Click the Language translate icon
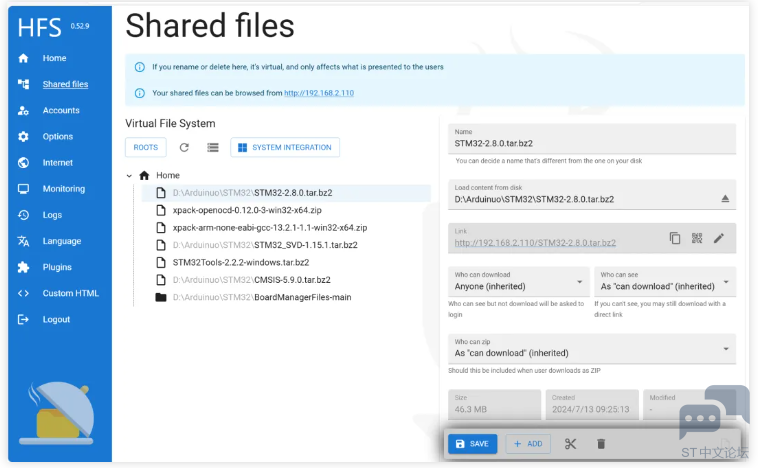Screen dimensions: 758x468 click(23, 241)
